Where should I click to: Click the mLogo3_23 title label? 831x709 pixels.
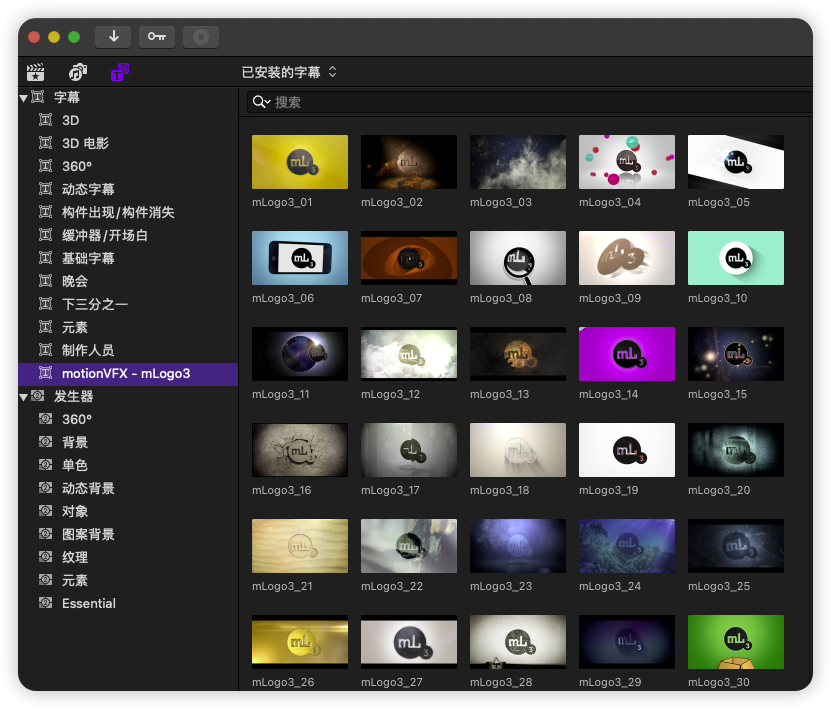point(501,586)
